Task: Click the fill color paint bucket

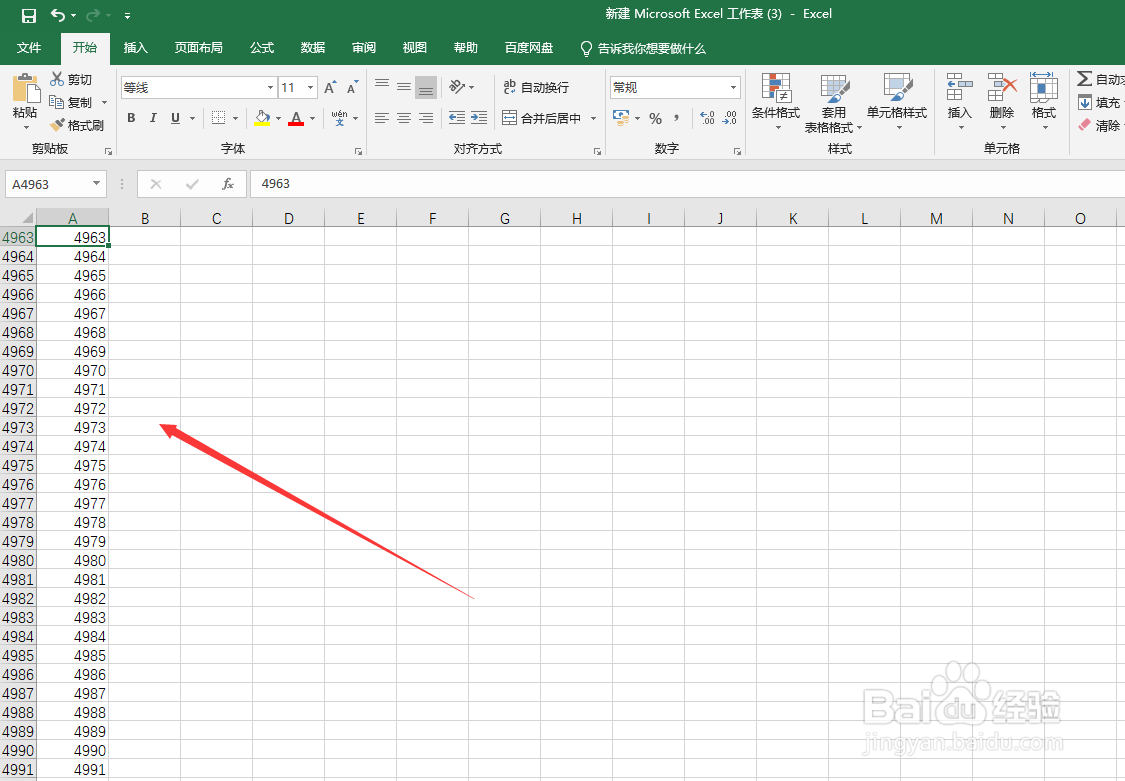Action: click(x=262, y=118)
